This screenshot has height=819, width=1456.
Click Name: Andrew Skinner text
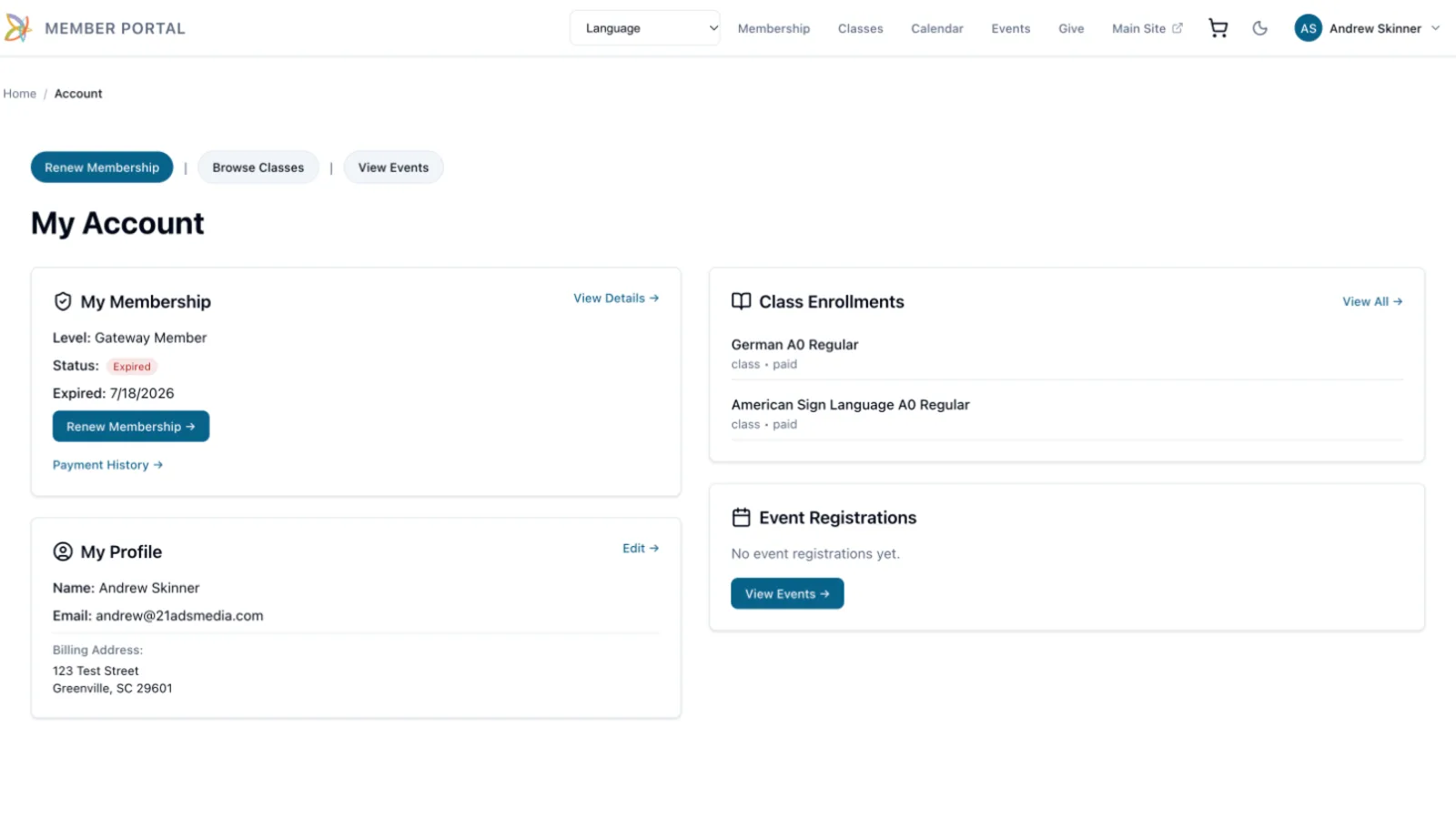click(126, 589)
